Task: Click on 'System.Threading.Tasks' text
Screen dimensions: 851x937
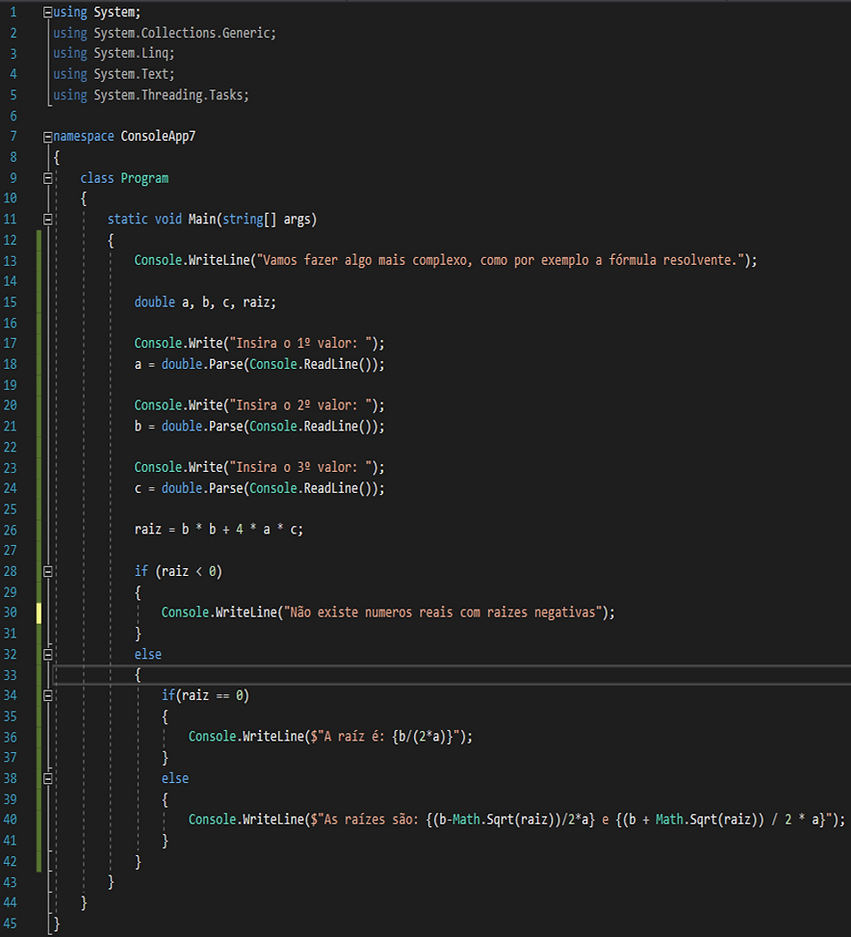Action: point(169,95)
